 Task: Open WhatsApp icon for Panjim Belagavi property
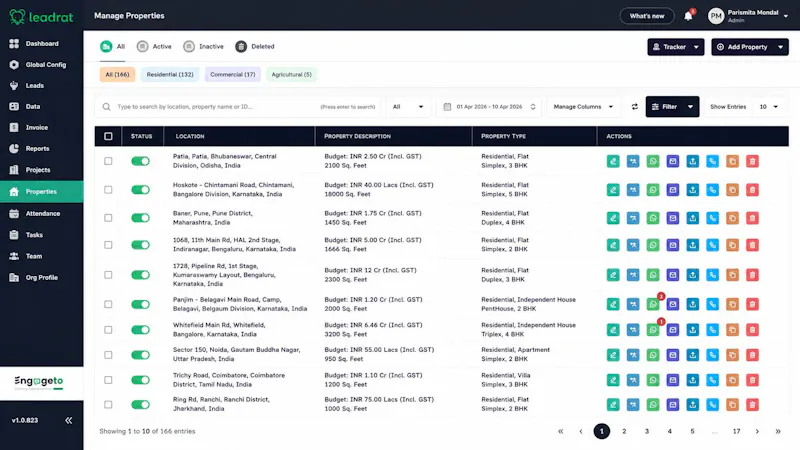(653, 305)
